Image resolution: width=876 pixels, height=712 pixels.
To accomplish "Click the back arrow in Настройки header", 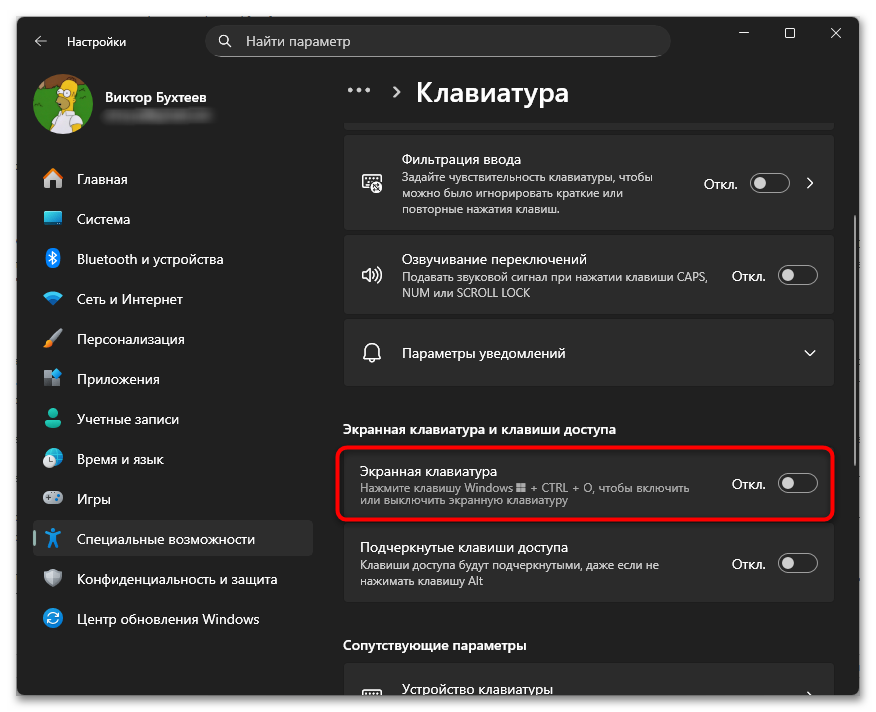I will point(41,41).
